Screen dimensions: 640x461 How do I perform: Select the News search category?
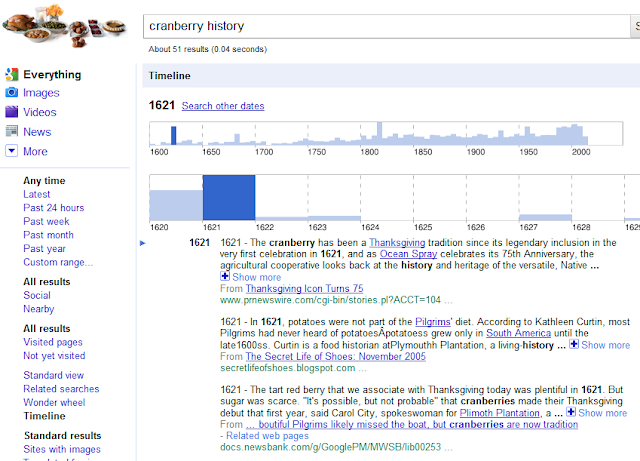point(37,132)
